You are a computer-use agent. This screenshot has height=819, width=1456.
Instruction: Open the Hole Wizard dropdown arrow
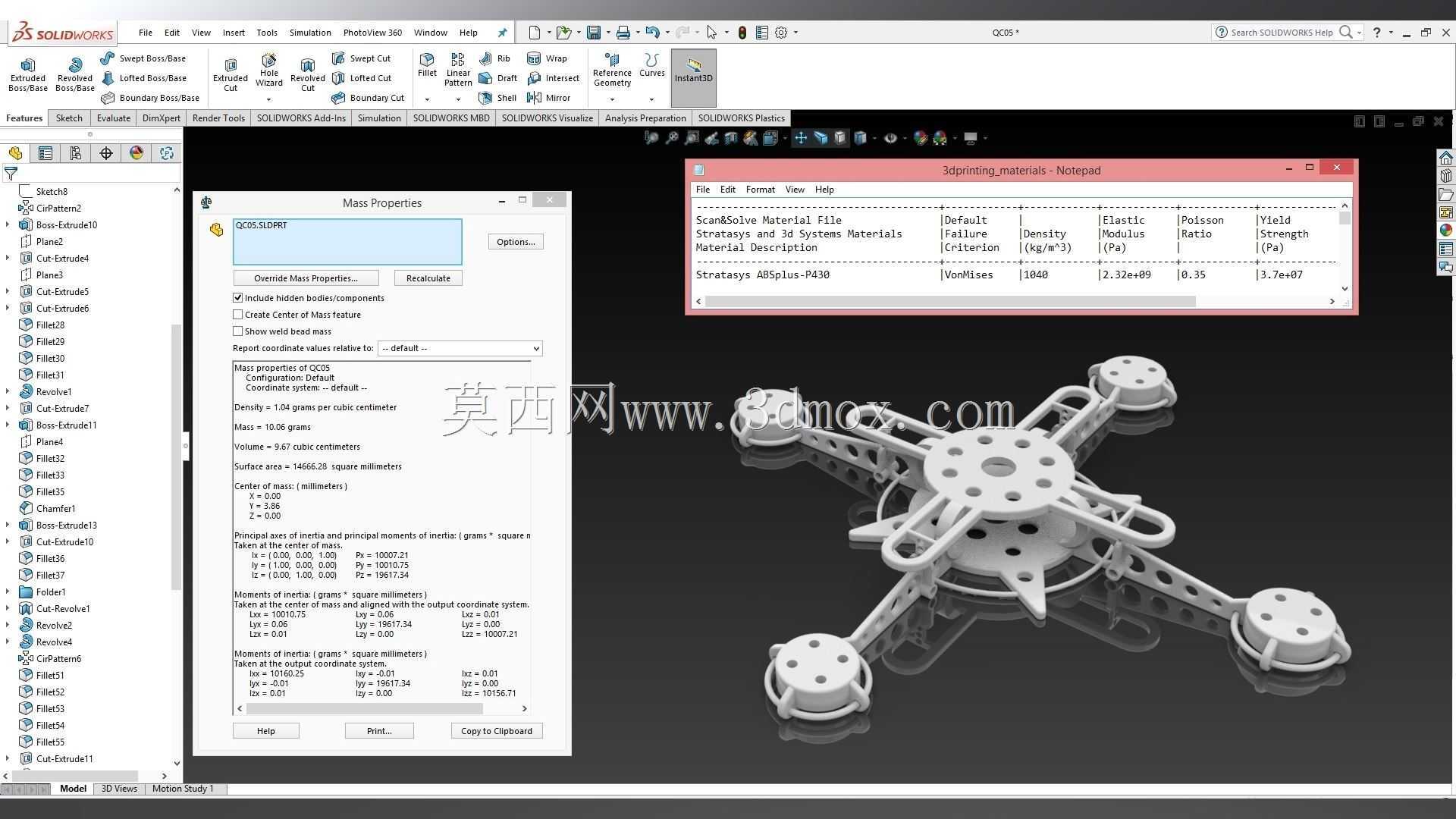tap(268, 99)
